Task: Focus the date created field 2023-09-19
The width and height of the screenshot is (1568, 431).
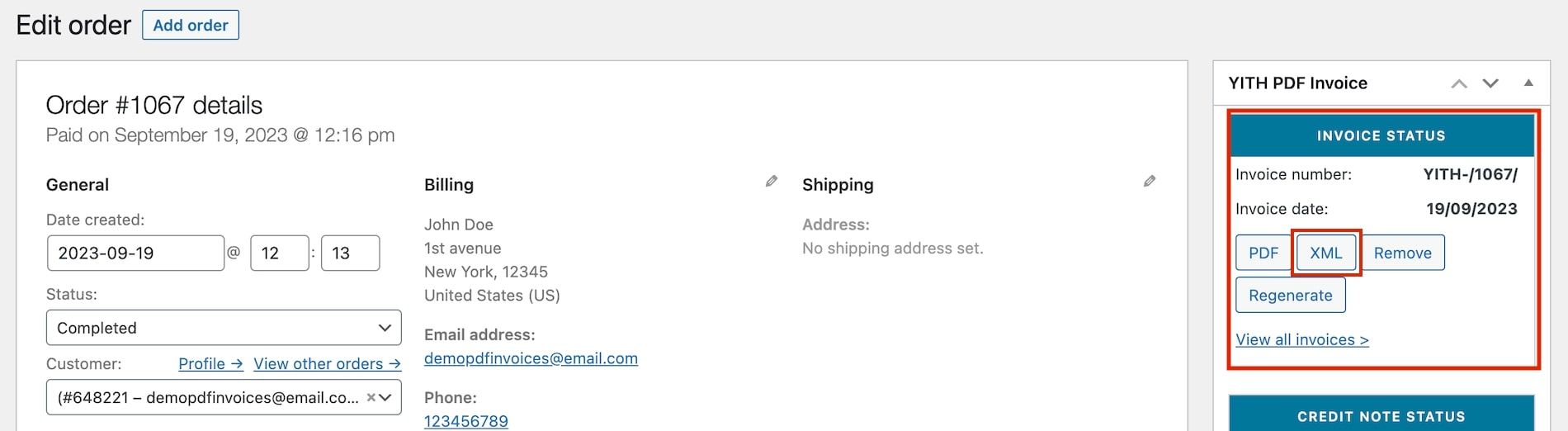Action: tap(135, 253)
